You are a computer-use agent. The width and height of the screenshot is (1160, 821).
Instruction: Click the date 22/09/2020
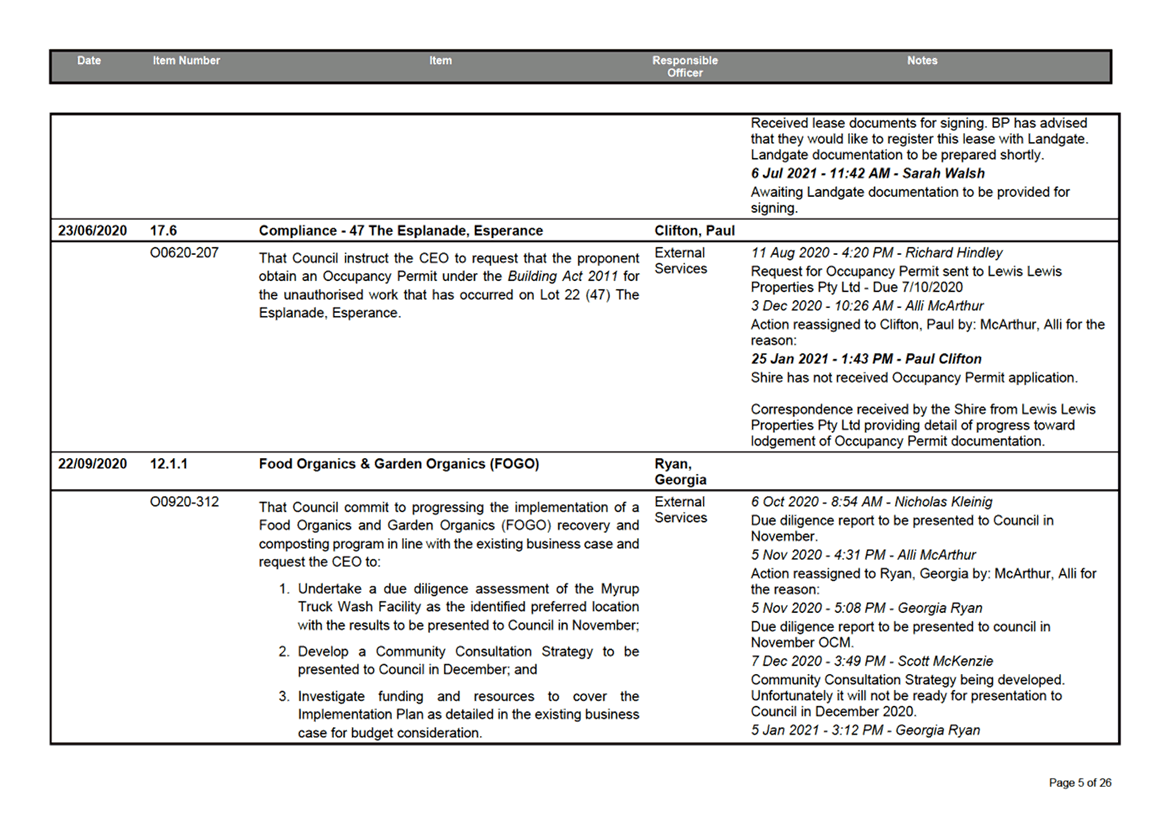coord(92,464)
